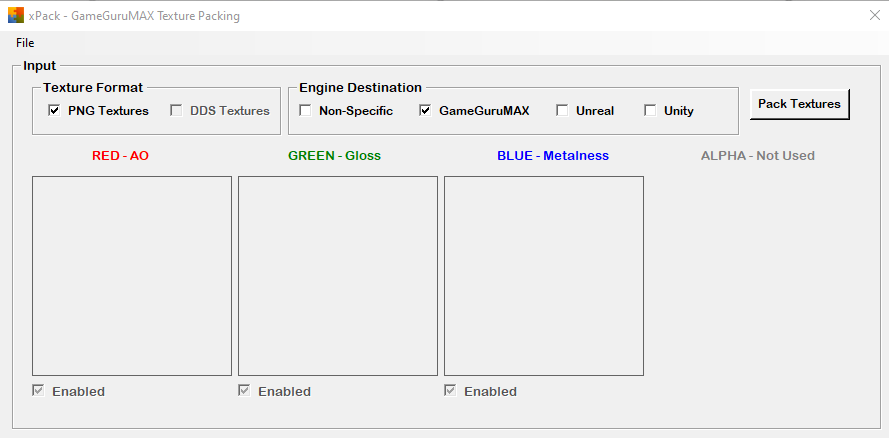The image size is (889, 438).
Task: Click the GREEN - Gloss texture slot
Action: (x=338, y=276)
